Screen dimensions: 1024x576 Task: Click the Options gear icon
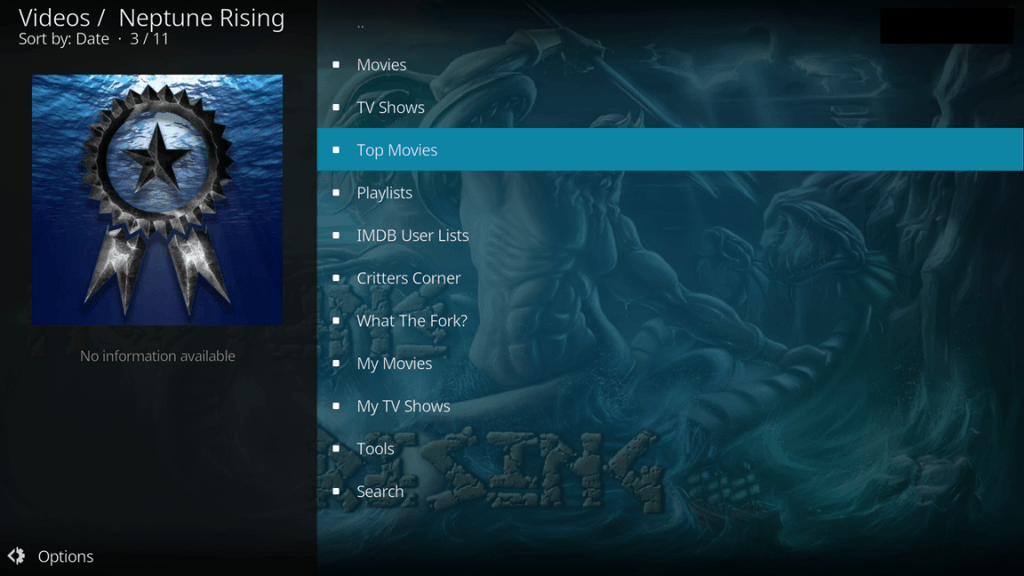[16, 556]
